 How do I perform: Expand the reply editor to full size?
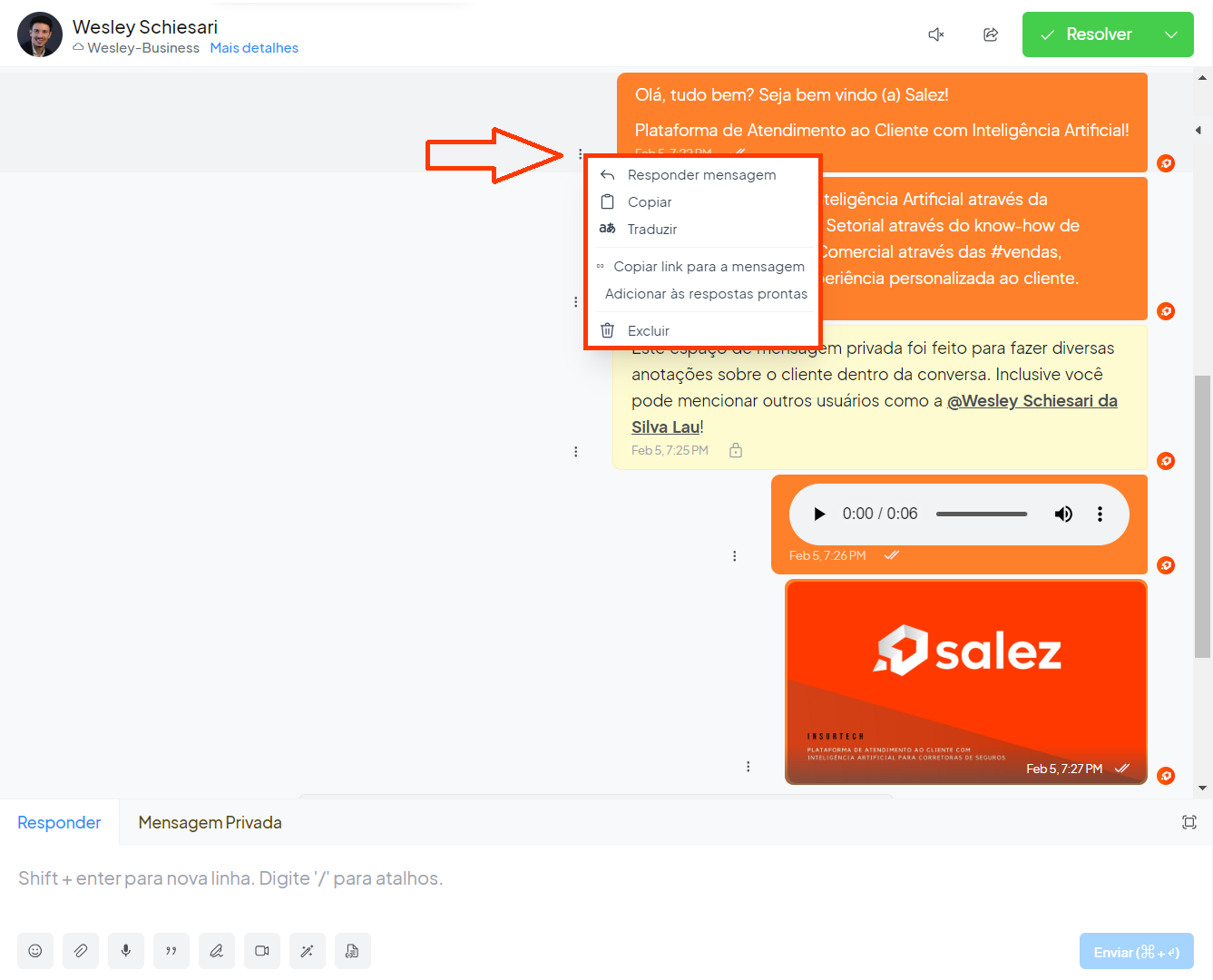pos(1189,822)
